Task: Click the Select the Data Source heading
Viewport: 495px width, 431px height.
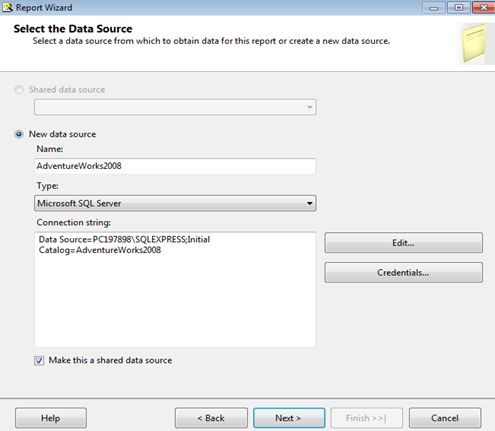Action: (x=73, y=29)
